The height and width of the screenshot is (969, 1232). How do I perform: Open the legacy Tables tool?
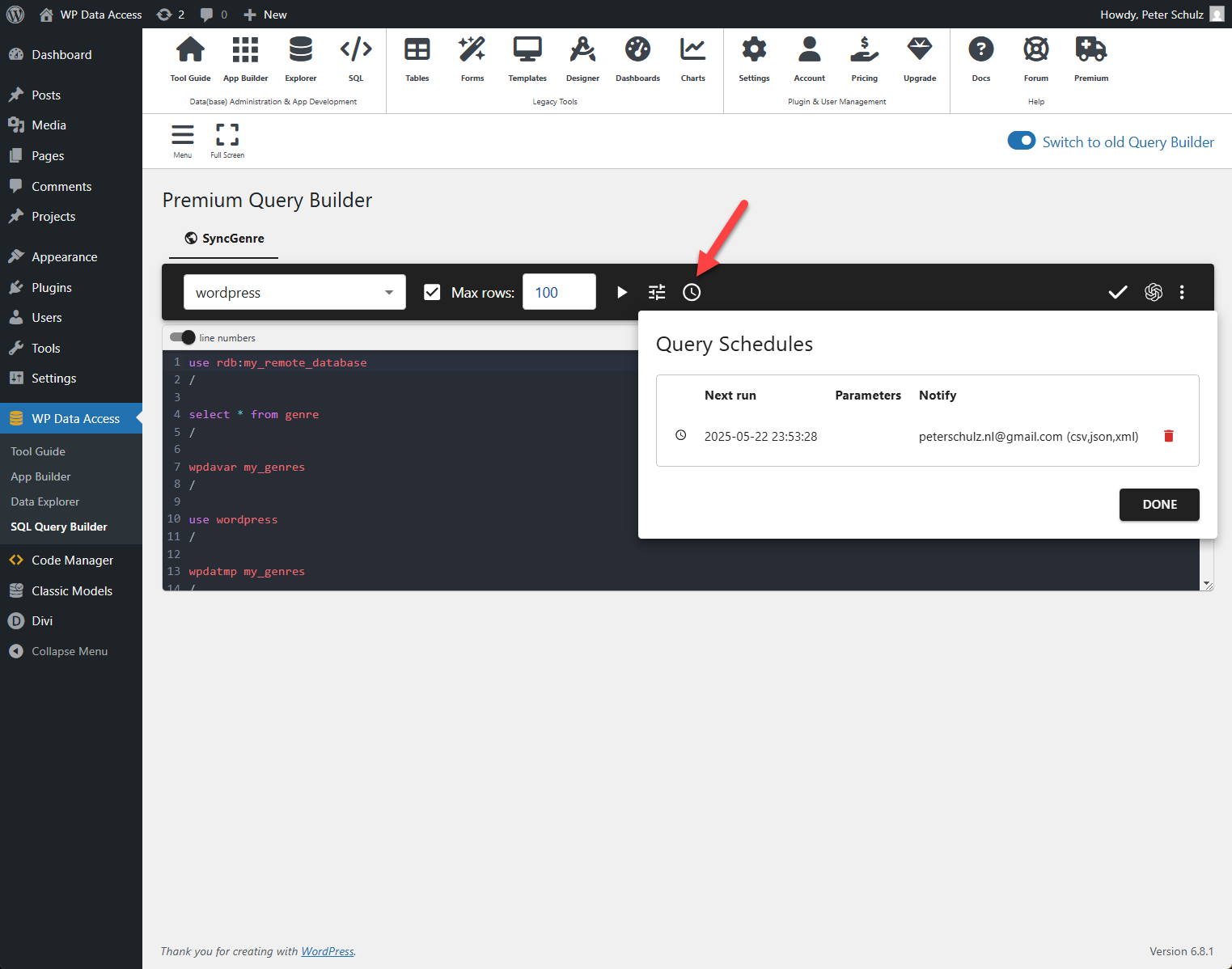pyautogui.click(x=417, y=50)
